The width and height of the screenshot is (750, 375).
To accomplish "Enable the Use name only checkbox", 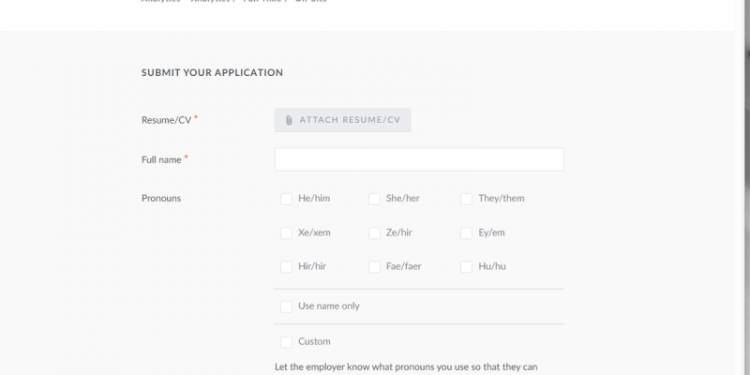I will tap(286, 307).
